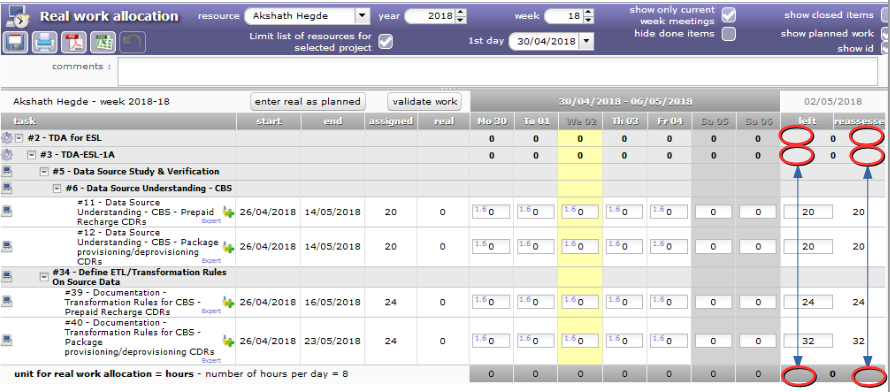The width and height of the screenshot is (890, 392).
Task: Click the undo arrow icon
Action: tap(133, 43)
